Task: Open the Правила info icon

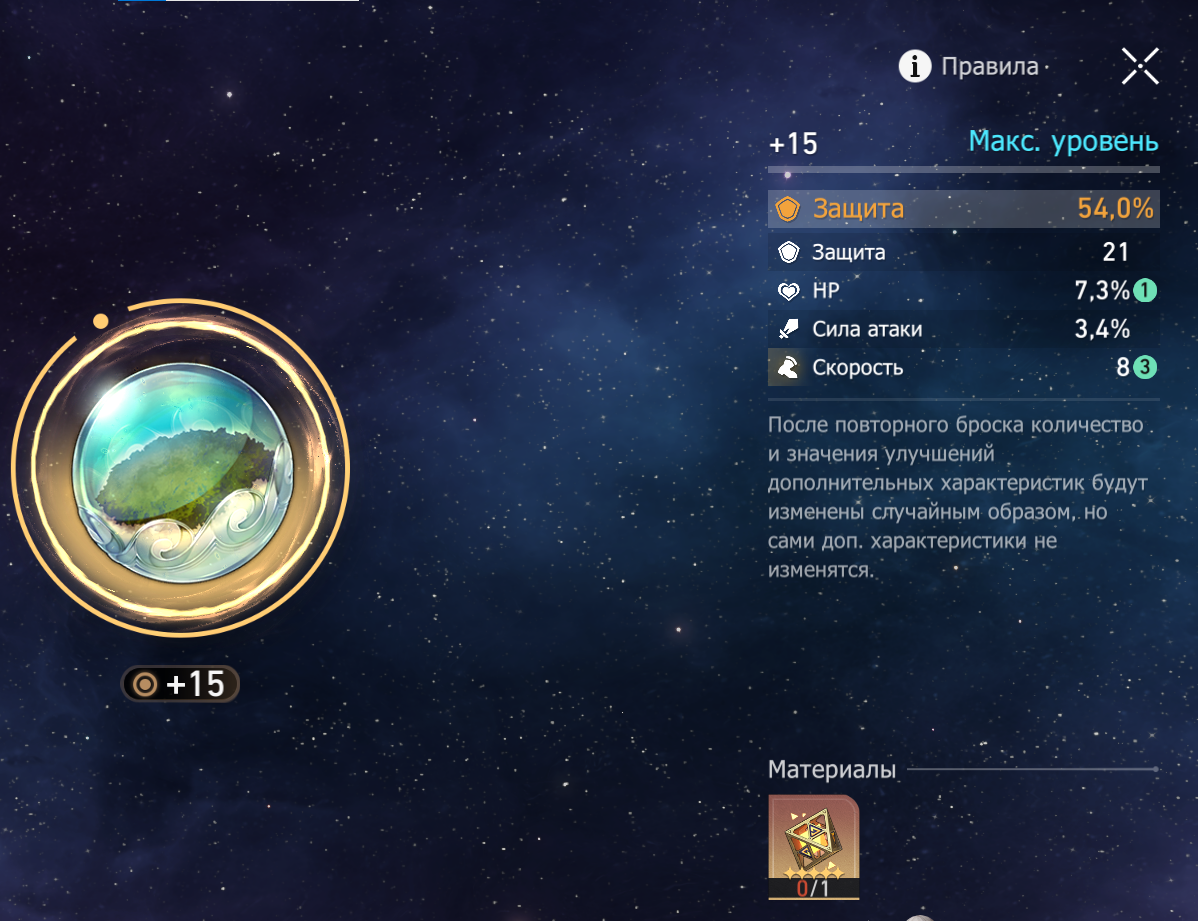Action: tap(914, 66)
